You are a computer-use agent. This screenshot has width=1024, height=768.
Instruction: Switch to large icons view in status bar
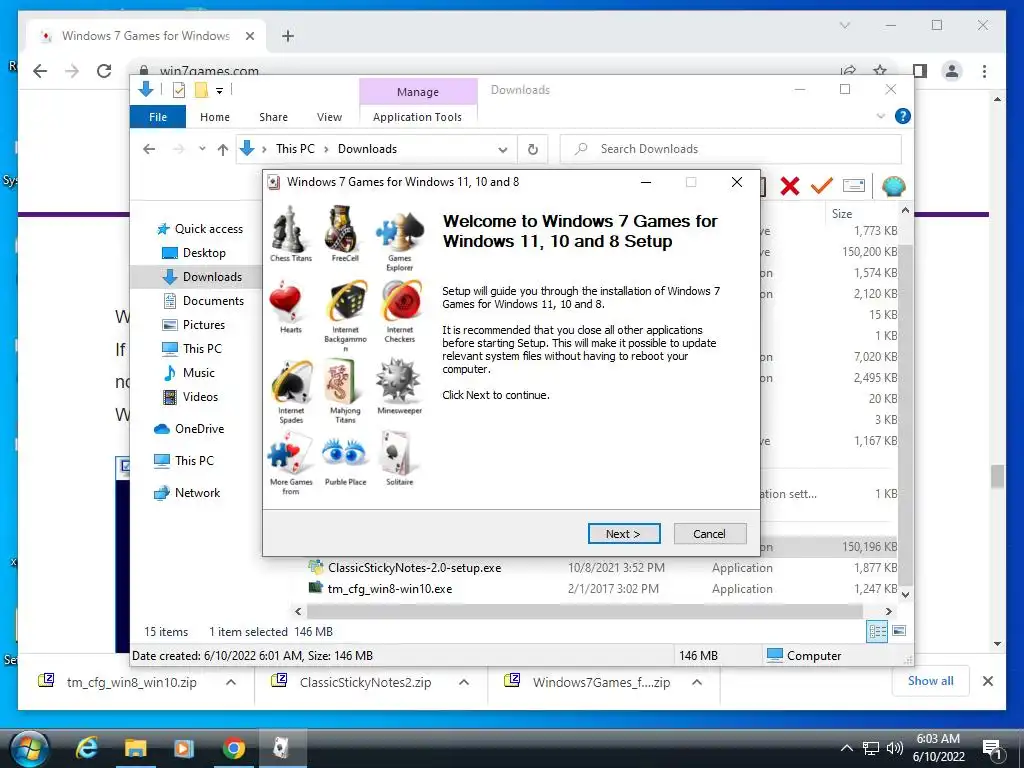[x=899, y=631]
